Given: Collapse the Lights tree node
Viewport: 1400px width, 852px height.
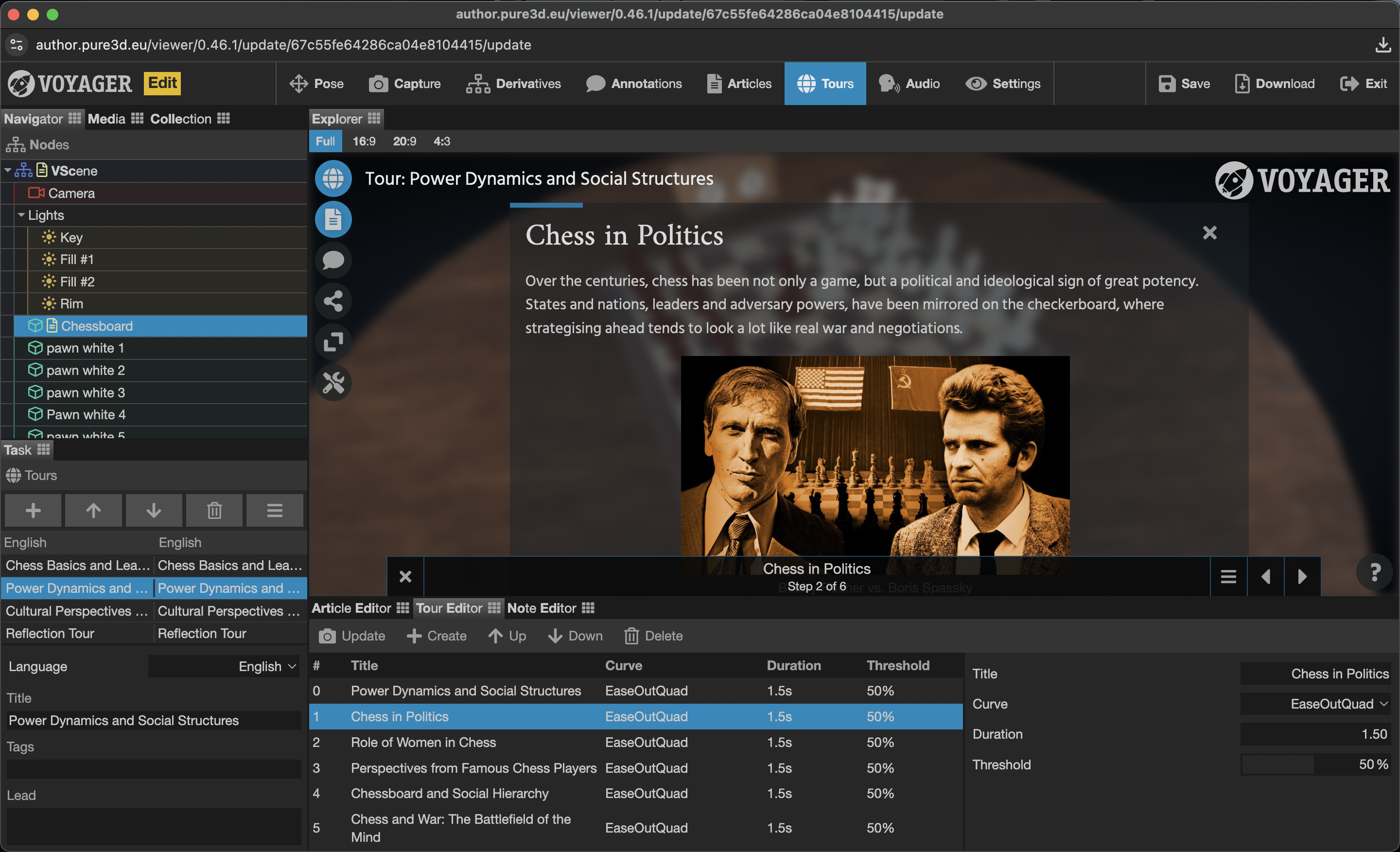Looking at the screenshot, I should 21,215.
